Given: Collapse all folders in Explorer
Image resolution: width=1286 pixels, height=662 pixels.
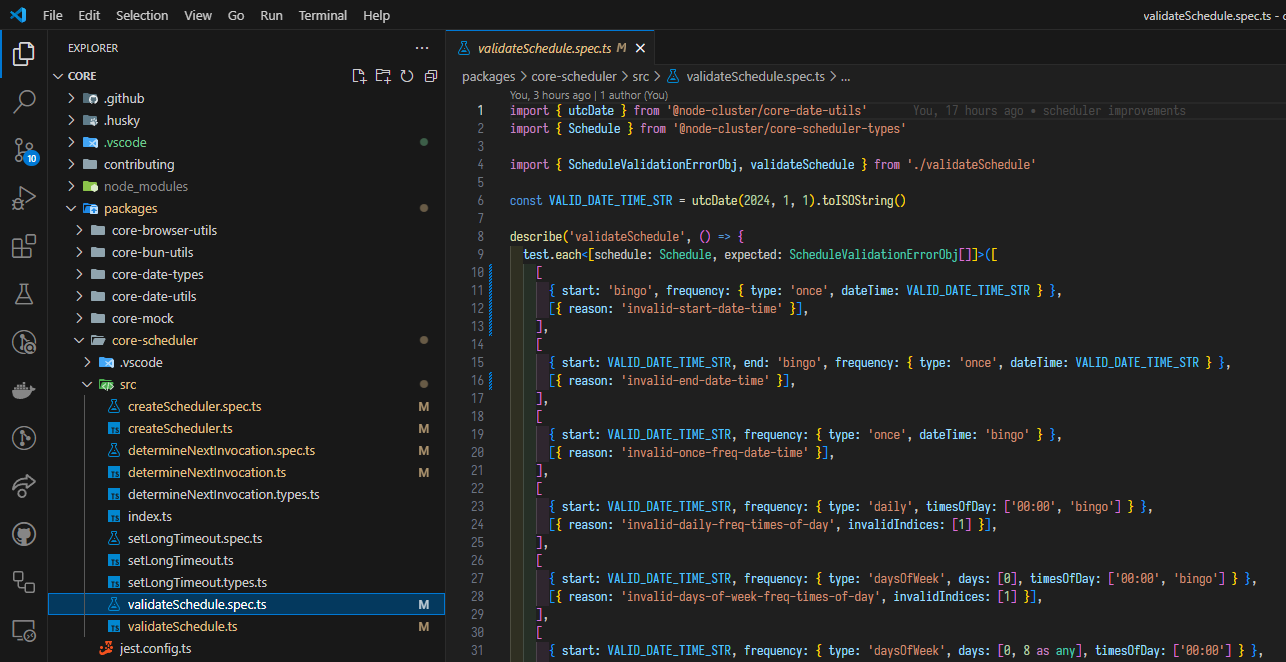Looking at the screenshot, I should [x=431, y=76].
